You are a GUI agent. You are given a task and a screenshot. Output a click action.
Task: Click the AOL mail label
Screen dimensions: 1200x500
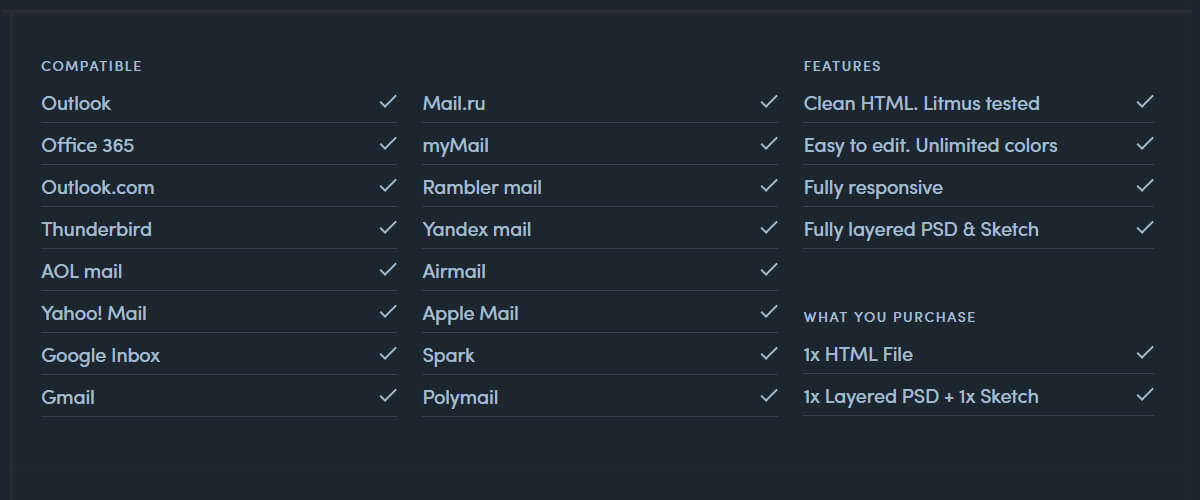coord(82,271)
